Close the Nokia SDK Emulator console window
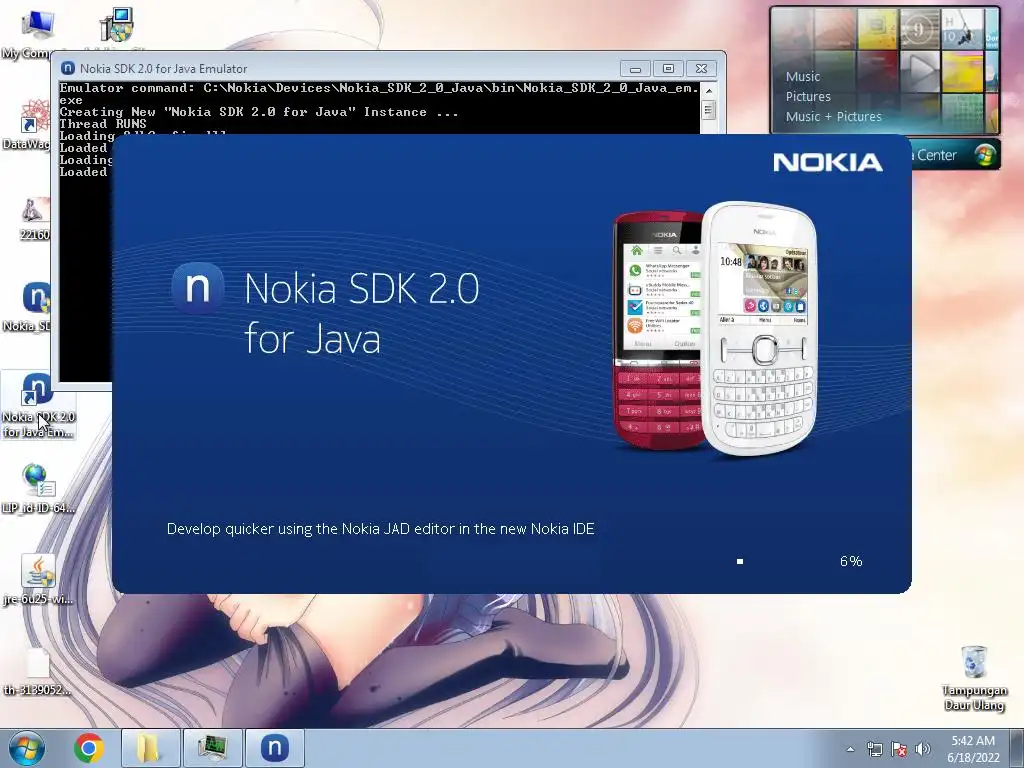The width and height of the screenshot is (1024, 768). coord(701,69)
